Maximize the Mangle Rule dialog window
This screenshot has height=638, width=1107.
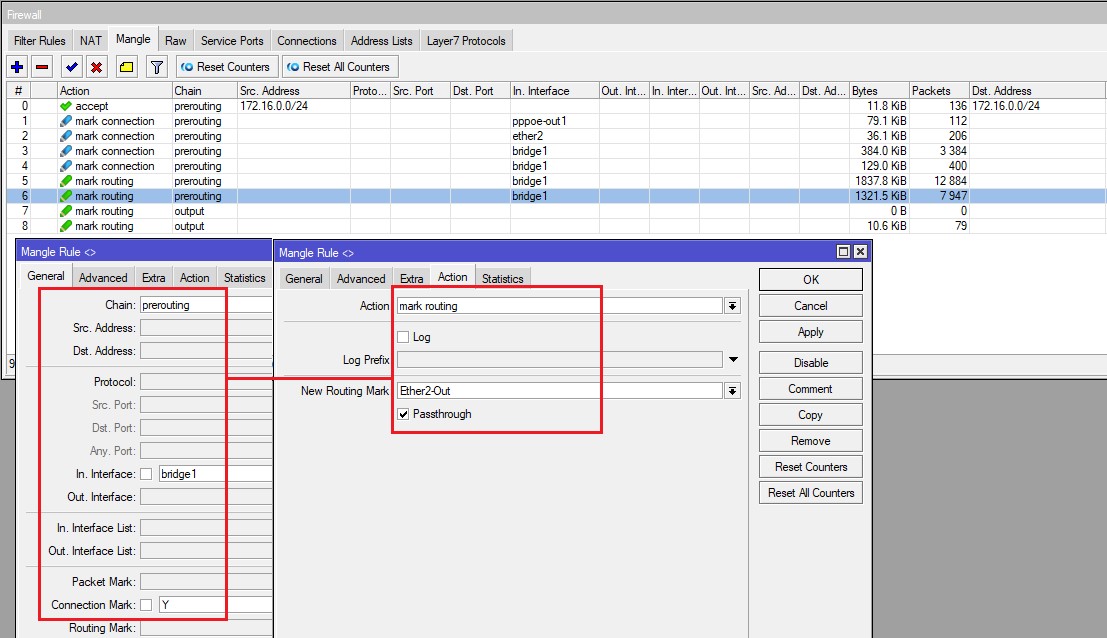tap(843, 252)
